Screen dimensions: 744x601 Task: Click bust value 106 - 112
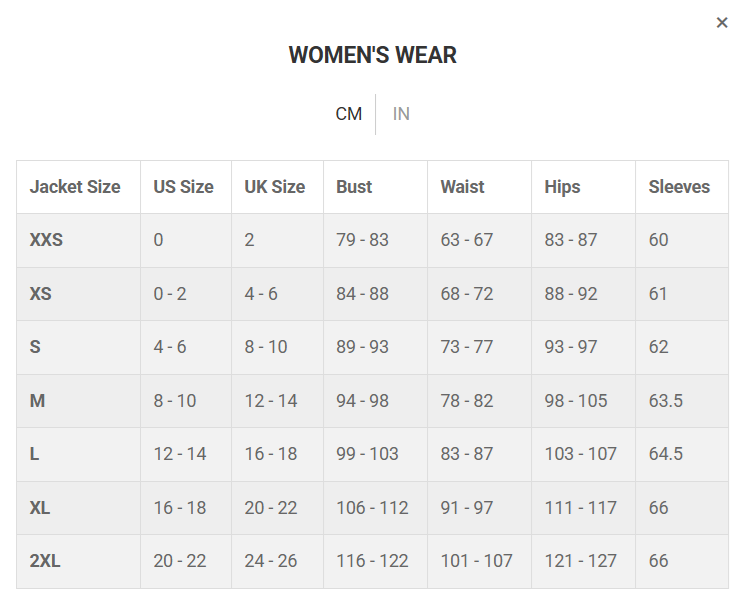coord(372,508)
